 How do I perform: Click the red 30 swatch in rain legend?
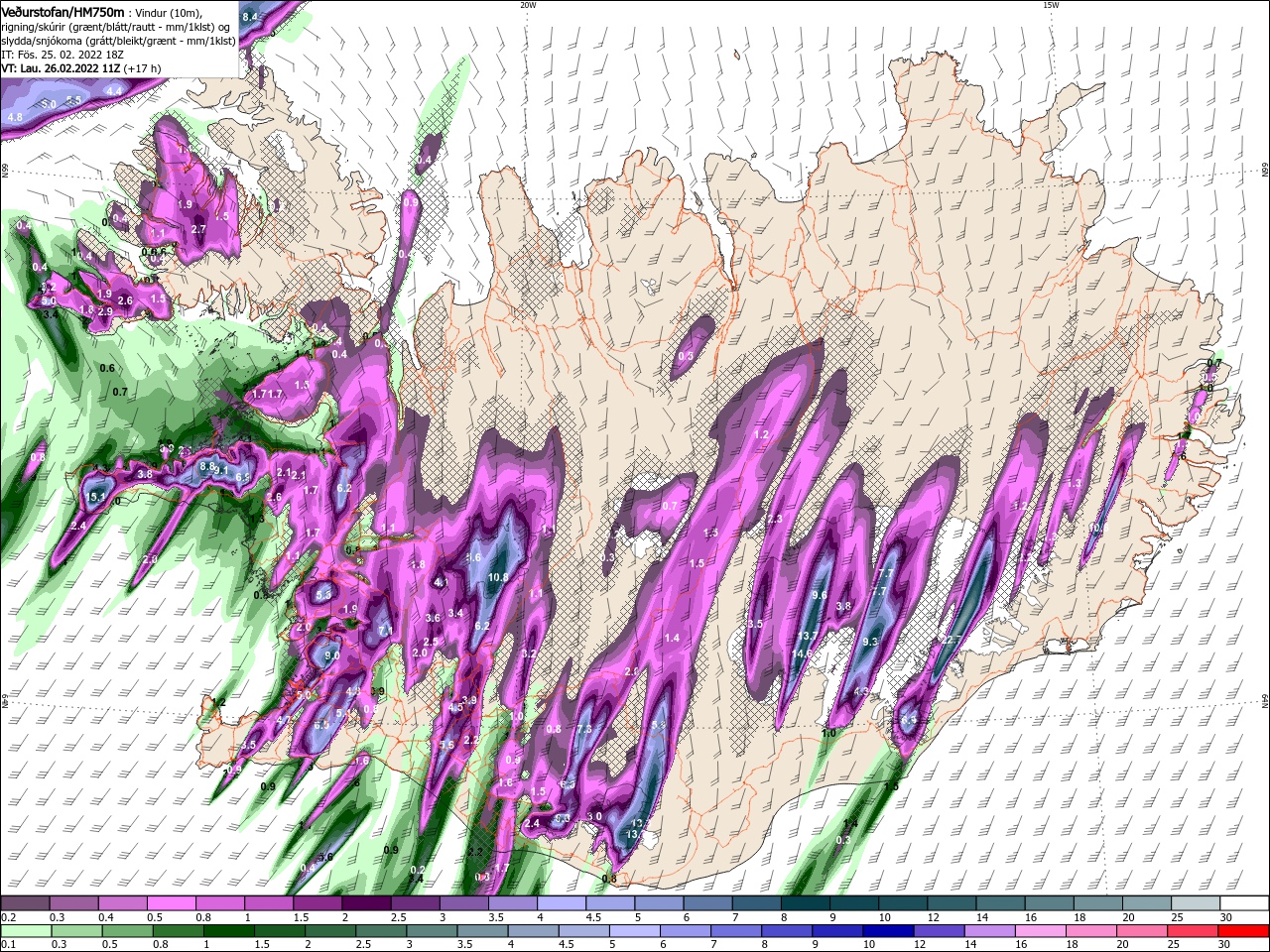click(1244, 931)
